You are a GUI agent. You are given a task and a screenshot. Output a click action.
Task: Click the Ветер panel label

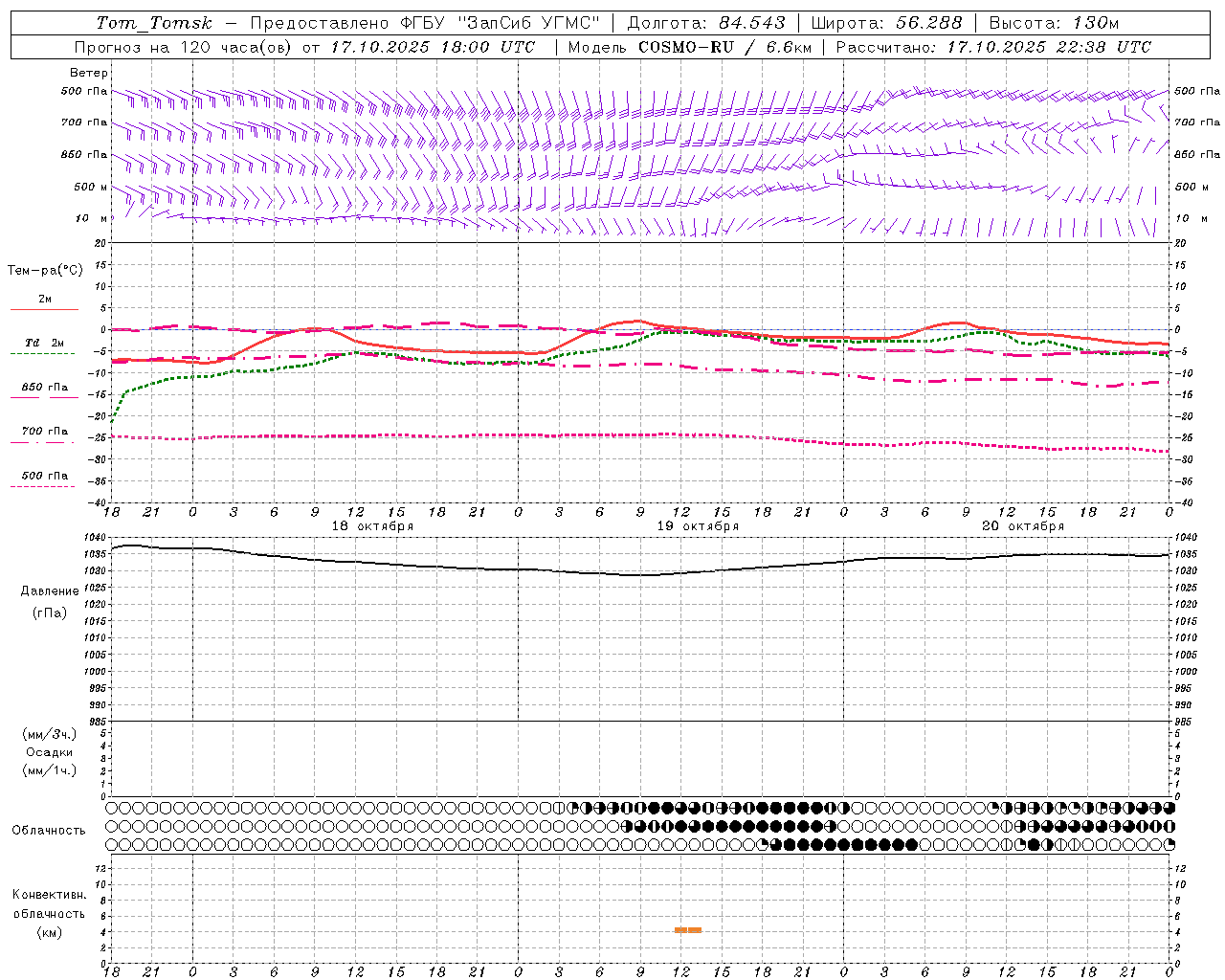click(89, 73)
